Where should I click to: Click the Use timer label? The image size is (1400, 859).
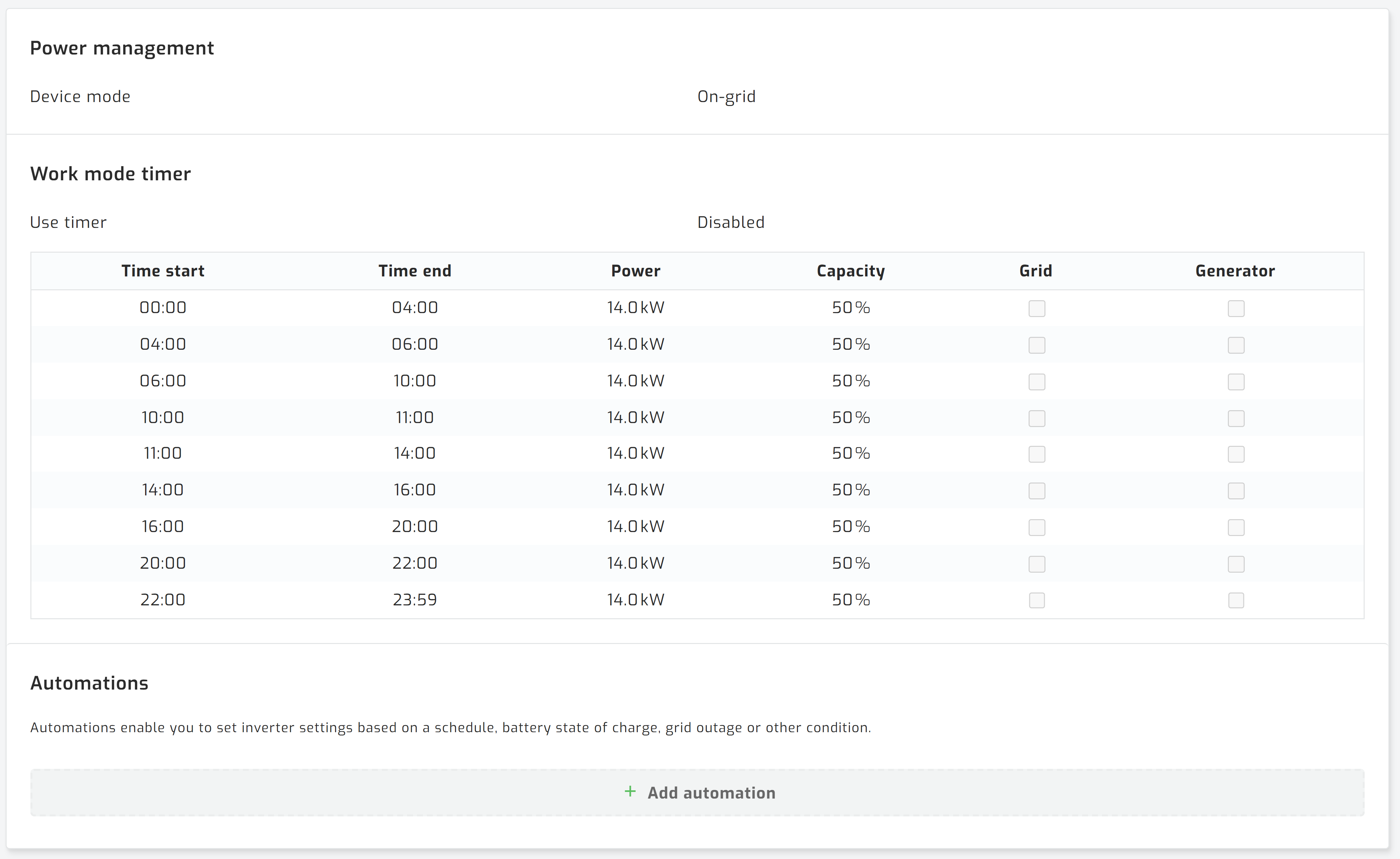pyautogui.click(x=68, y=222)
